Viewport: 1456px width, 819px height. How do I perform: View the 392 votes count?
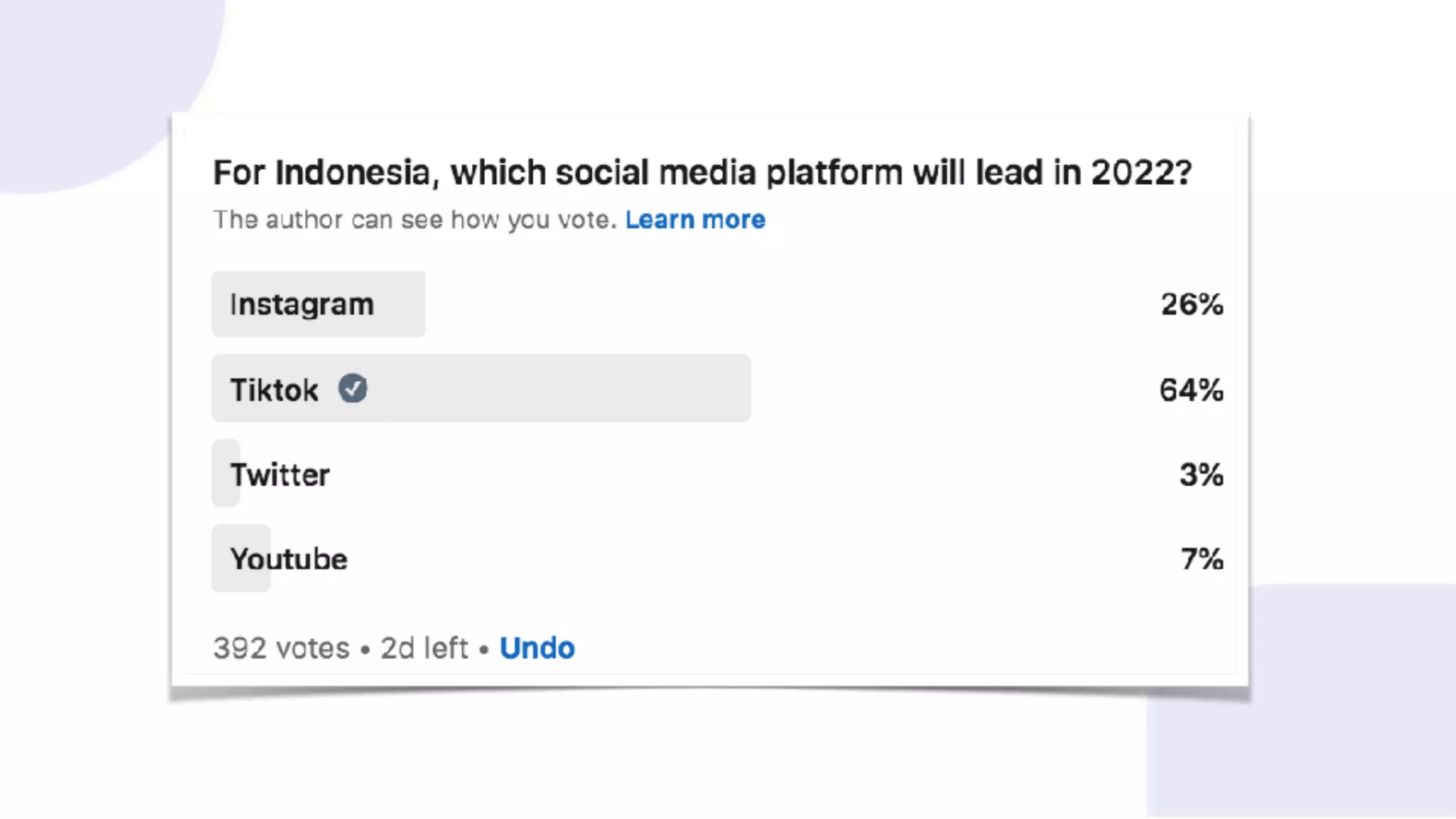282,648
